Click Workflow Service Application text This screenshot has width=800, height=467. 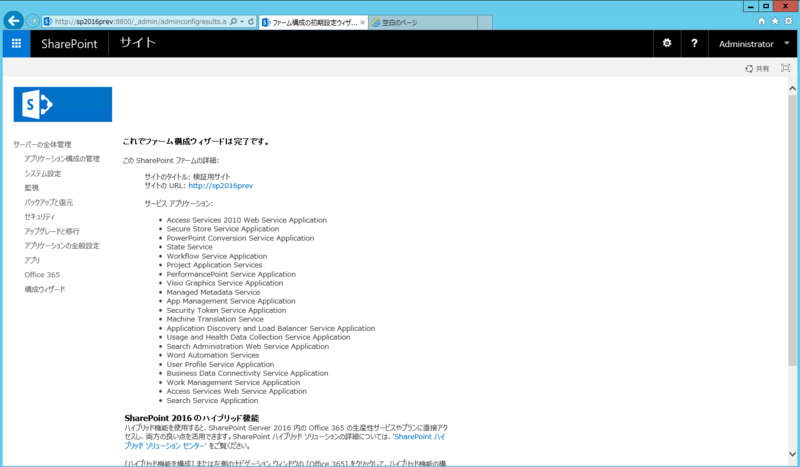point(217,256)
